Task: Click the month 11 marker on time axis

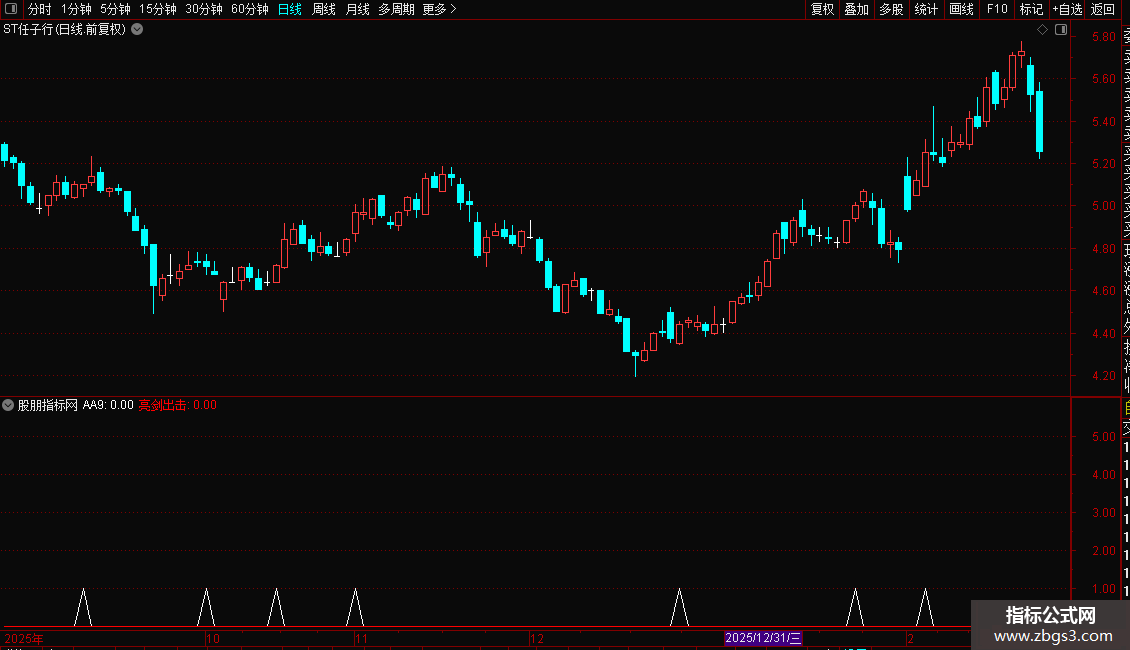Action: pyautogui.click(x=361, y=638)
